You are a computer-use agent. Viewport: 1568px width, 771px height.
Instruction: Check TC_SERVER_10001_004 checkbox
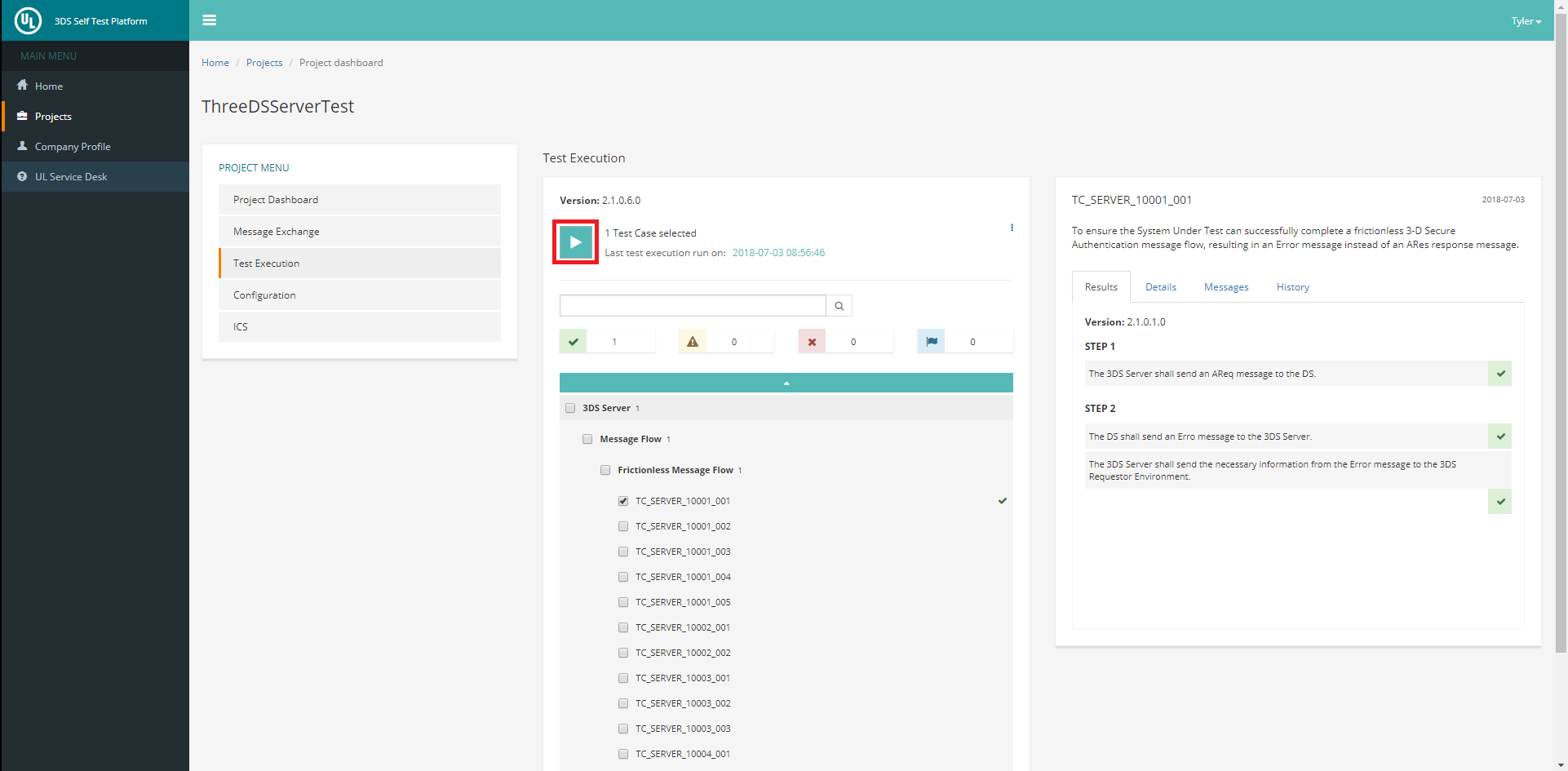[x=623, y=577]
